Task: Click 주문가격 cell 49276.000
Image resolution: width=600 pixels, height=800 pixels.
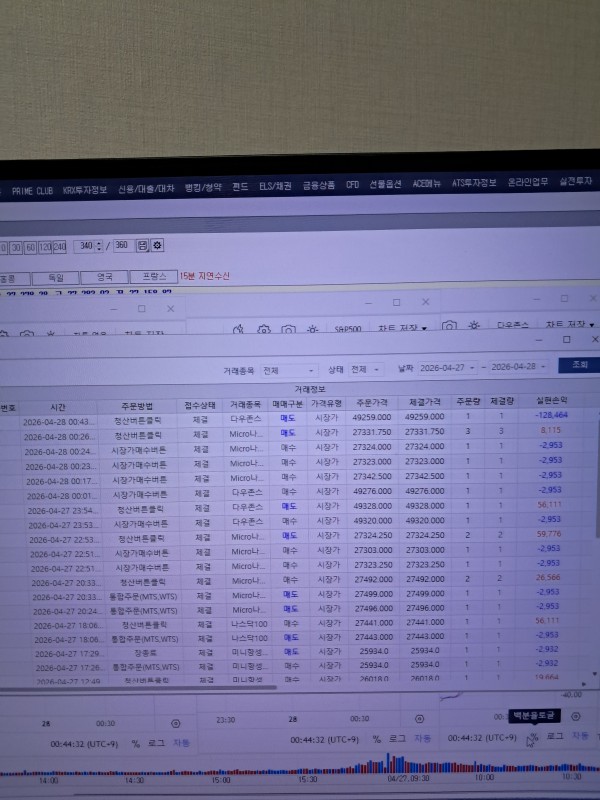Action: click(x=372, y=491)
